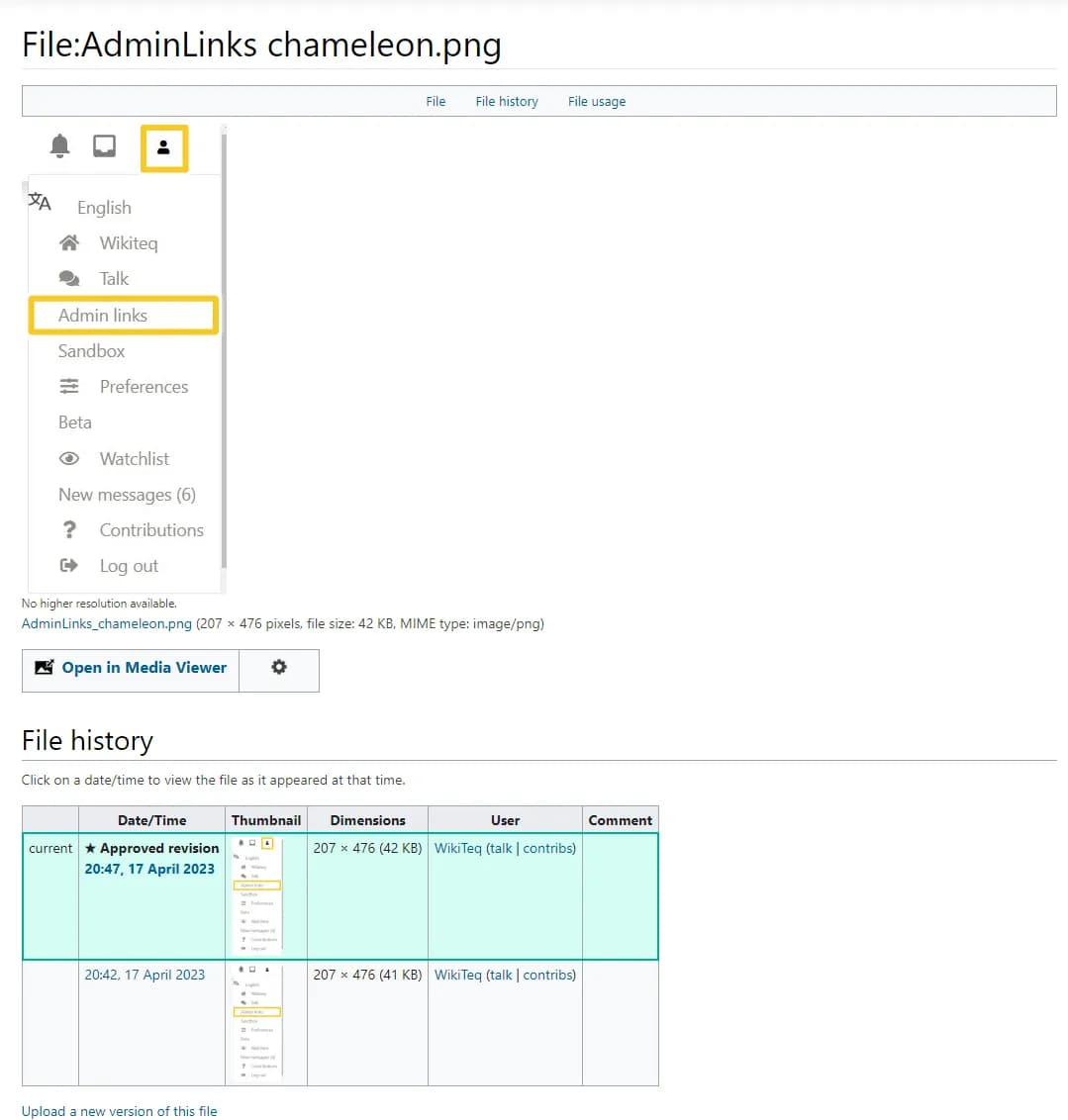Click the image icon inside the Media Viewer button
The height and width of the screenshot is (1120, 1068).
tap(44, 668)
